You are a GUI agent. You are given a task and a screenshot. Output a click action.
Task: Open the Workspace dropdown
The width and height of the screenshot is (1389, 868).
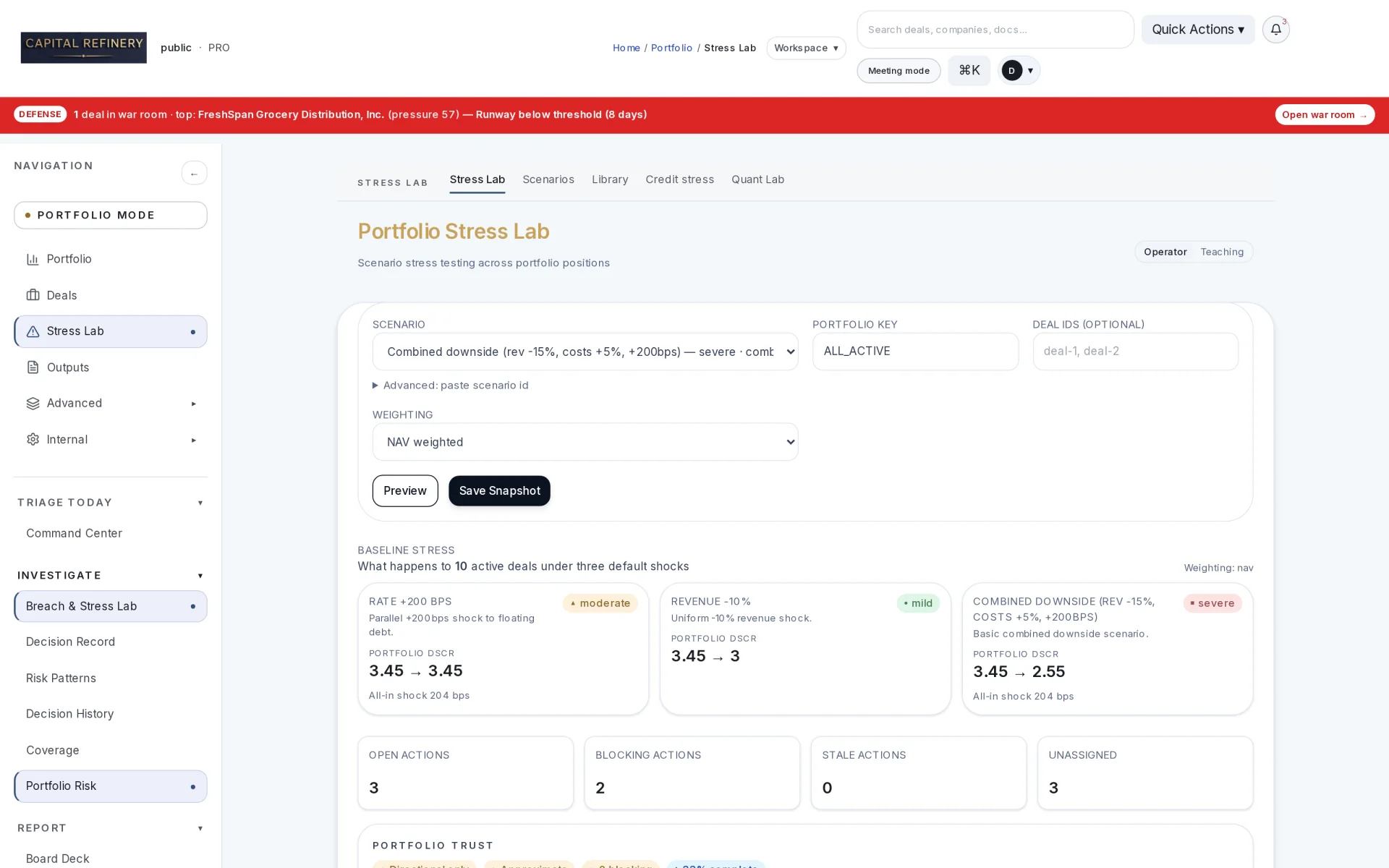806,48
